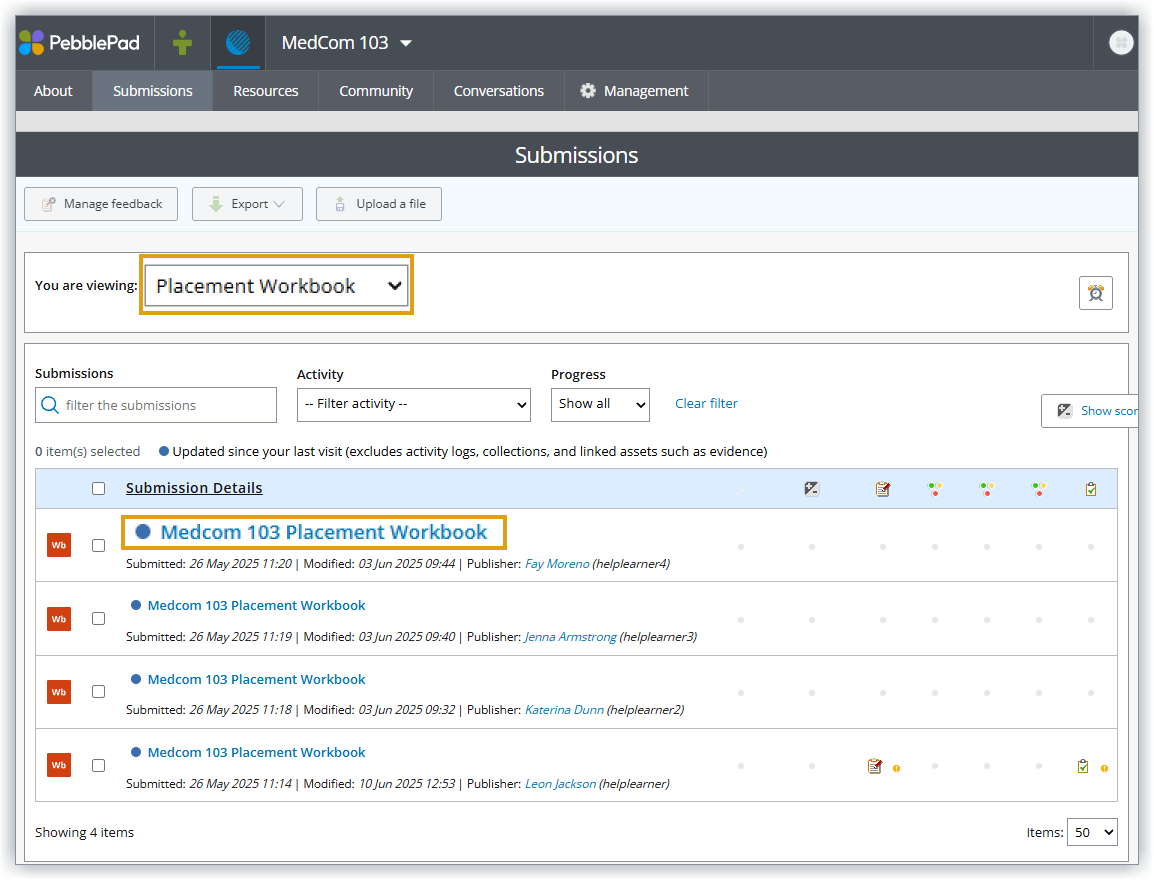The height and width of the screenshot is (880, 1154).
Task: Open the Export dropdown button
Action: pyautogui.click(x=247, y=204)
